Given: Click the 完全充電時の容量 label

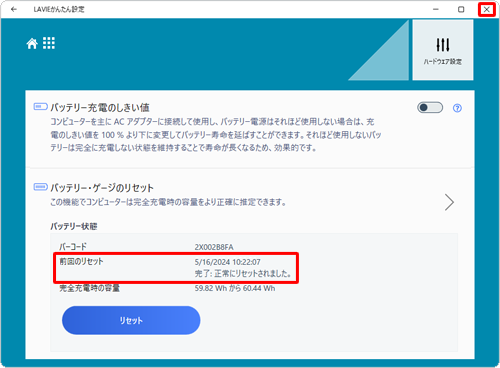Looking at the screenshot, I should pyautogui.click(x=89, y=288).
